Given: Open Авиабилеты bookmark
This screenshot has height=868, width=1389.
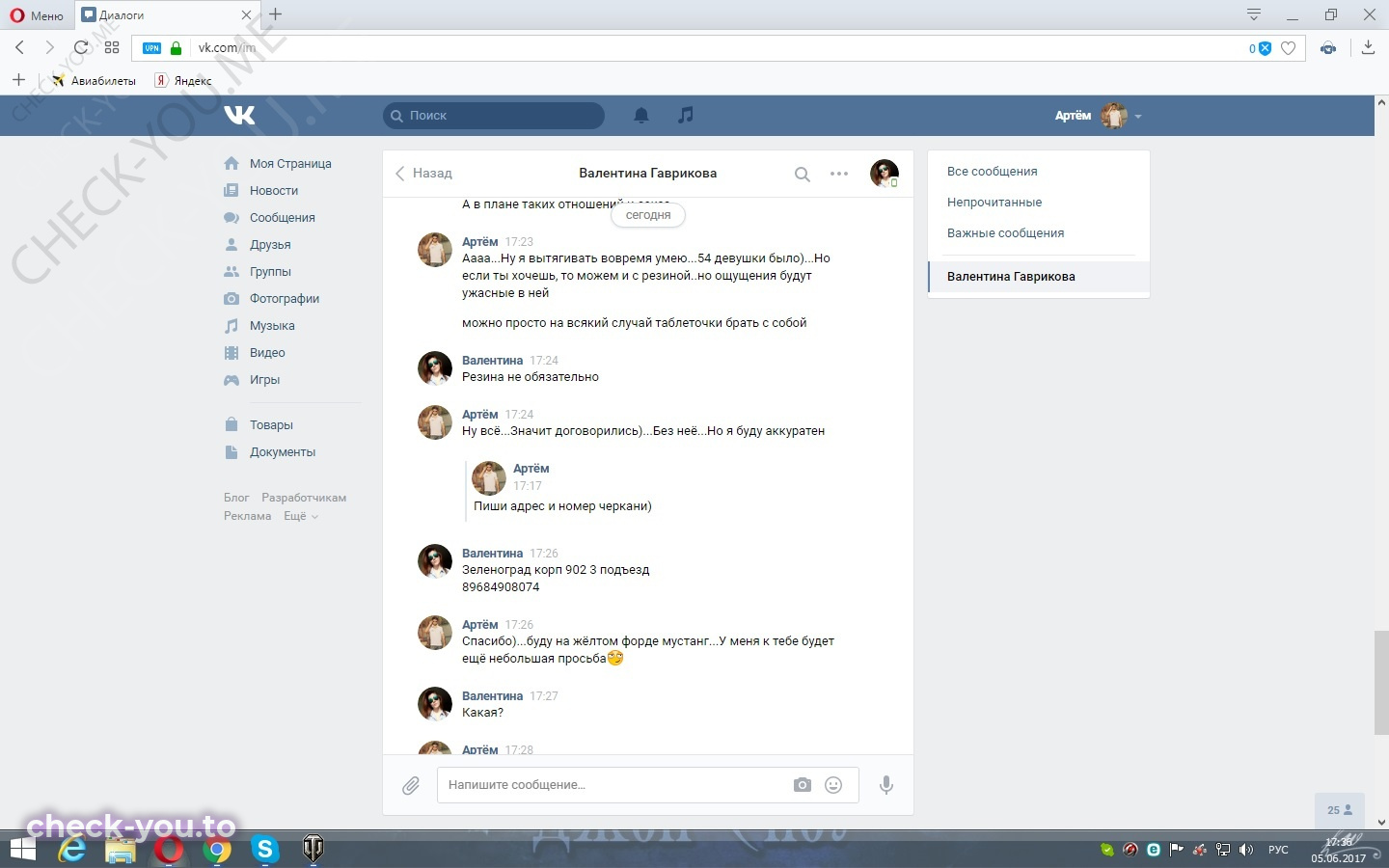Looking at the screenshot, I should coord(94,81).
